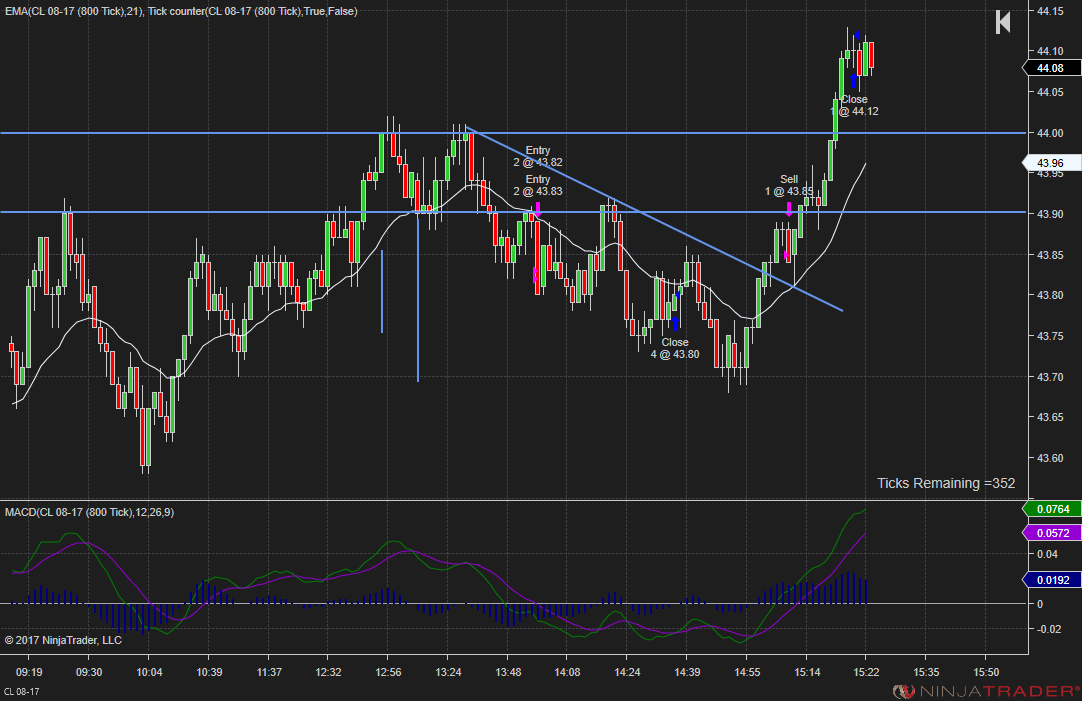Screen dimensions: 1082x701
Task: Click the magenta sell arrow near 43.85
Action: 789,209
